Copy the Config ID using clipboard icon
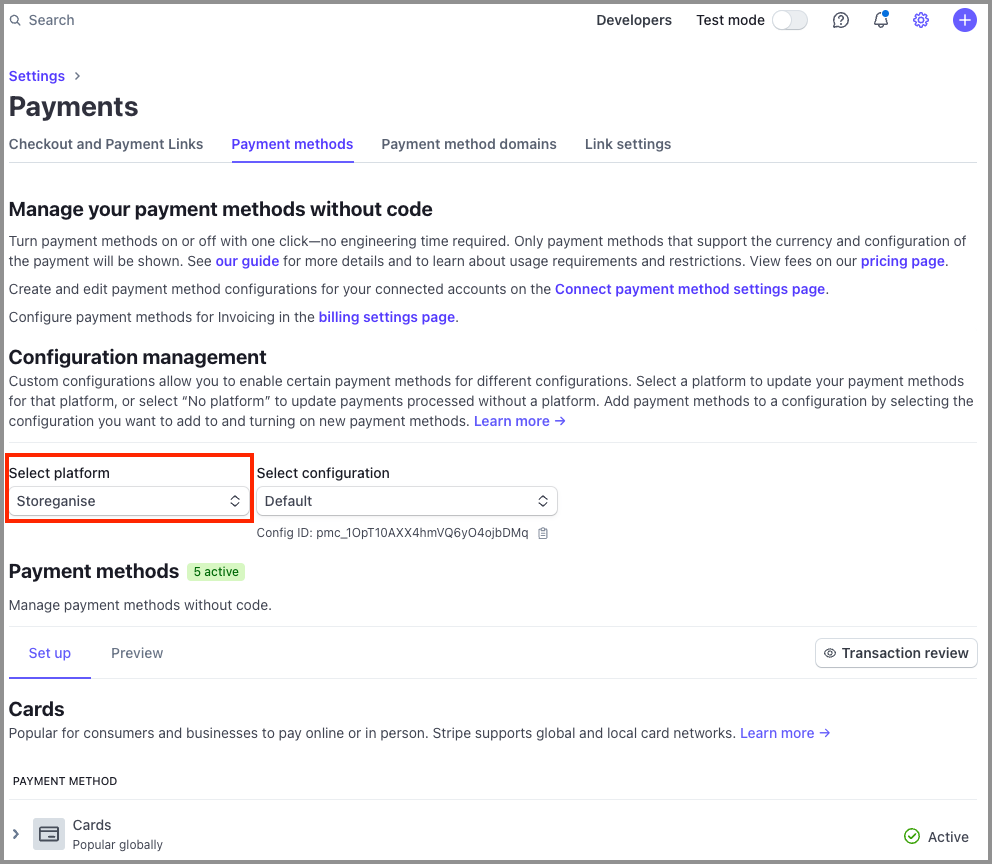Image resolution: width=993 pixels, height=864 pixels. (x=543, y=533)
